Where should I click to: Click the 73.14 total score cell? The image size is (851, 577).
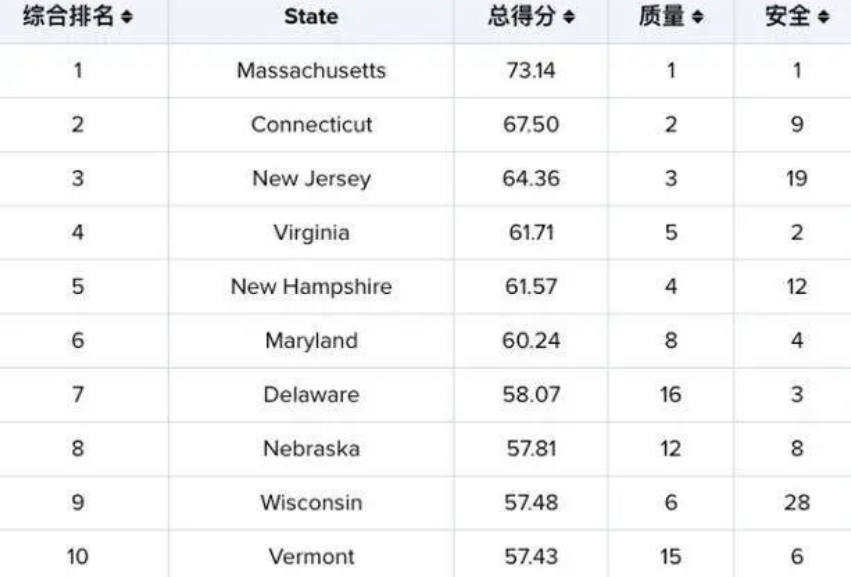click(531, 71)
